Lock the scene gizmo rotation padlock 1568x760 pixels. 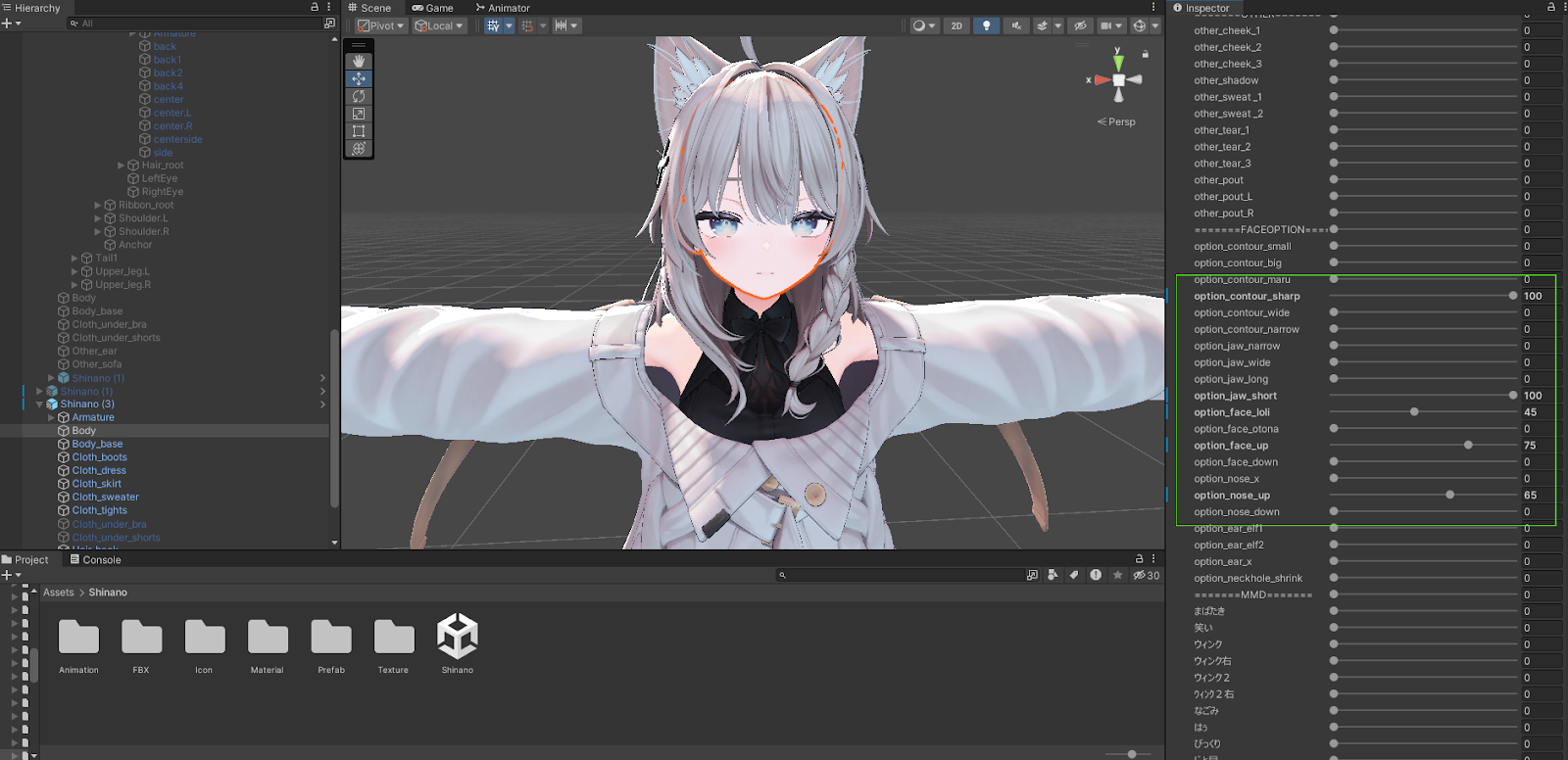[x=1145, y=54]
